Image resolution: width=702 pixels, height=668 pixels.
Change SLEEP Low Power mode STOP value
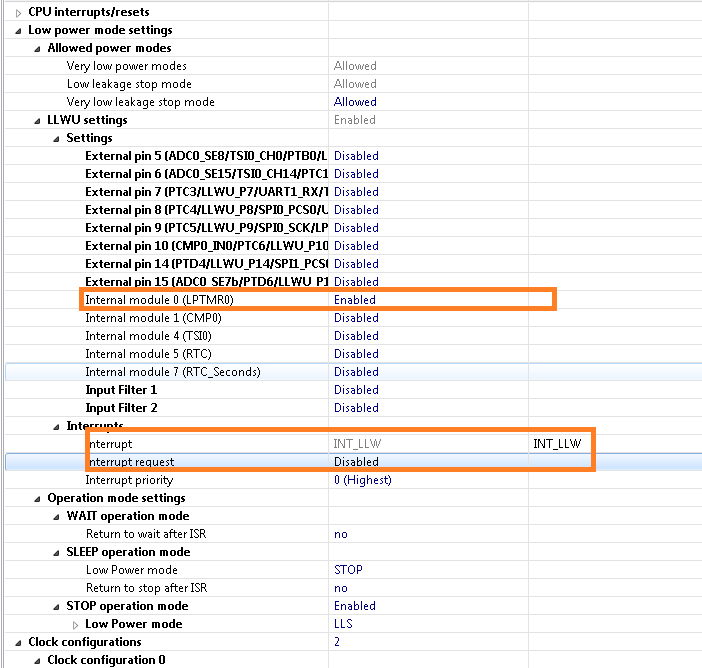point(348,570)
